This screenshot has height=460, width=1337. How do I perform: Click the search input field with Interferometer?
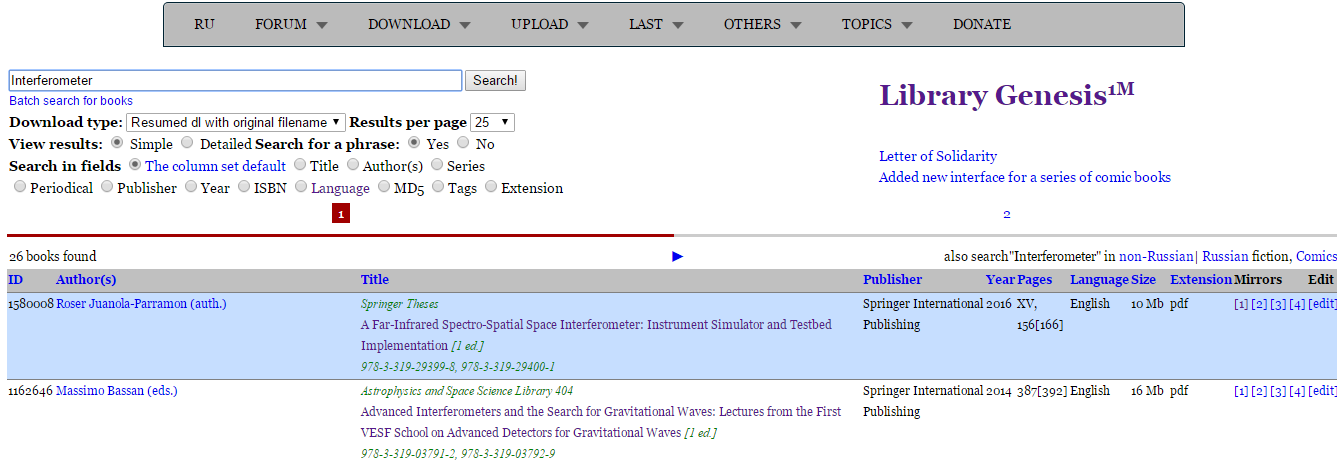(x=235, y=80)
